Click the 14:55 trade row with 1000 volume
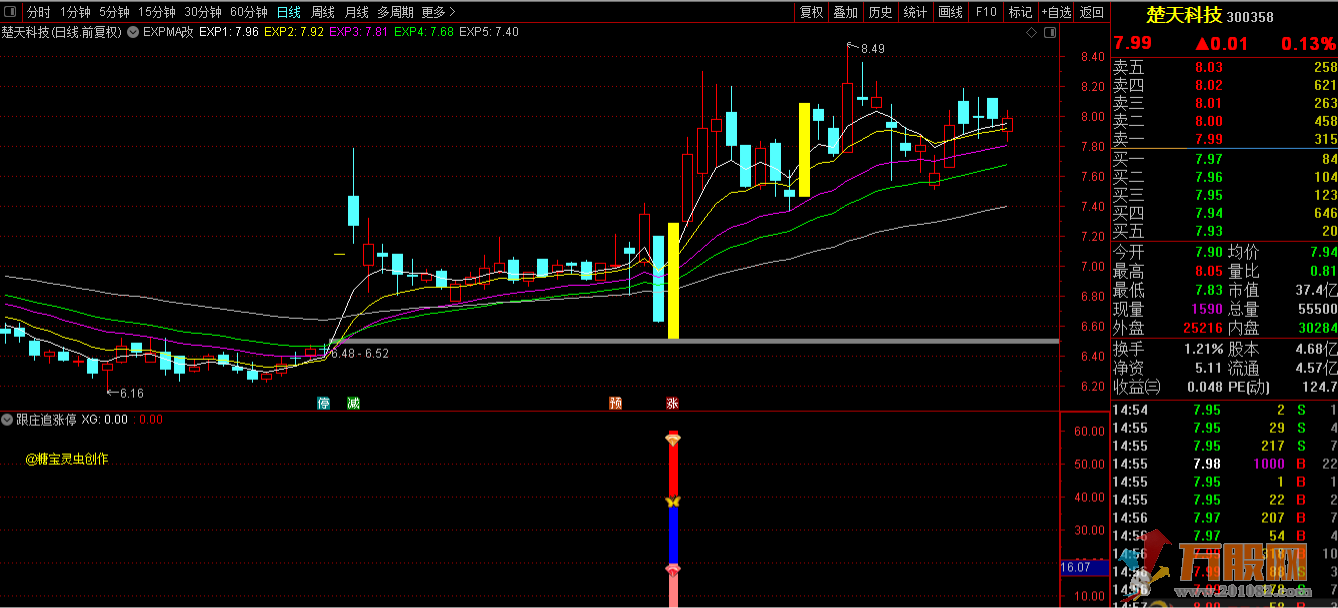 tap(1225, 463)
